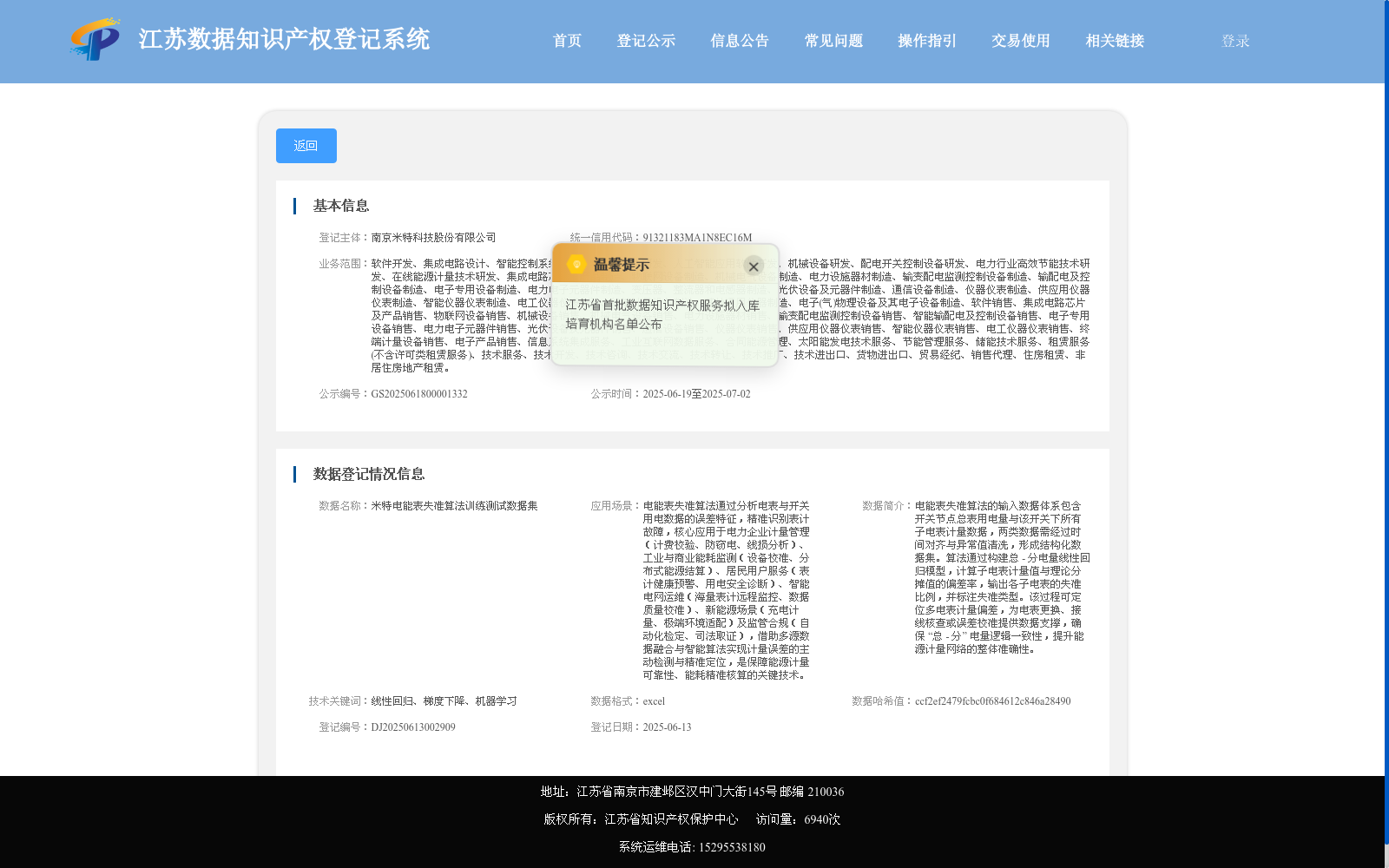
Task: Select hash value ccf2ef2479fcbc0f684612c846a28490
Action: (993, 701)
